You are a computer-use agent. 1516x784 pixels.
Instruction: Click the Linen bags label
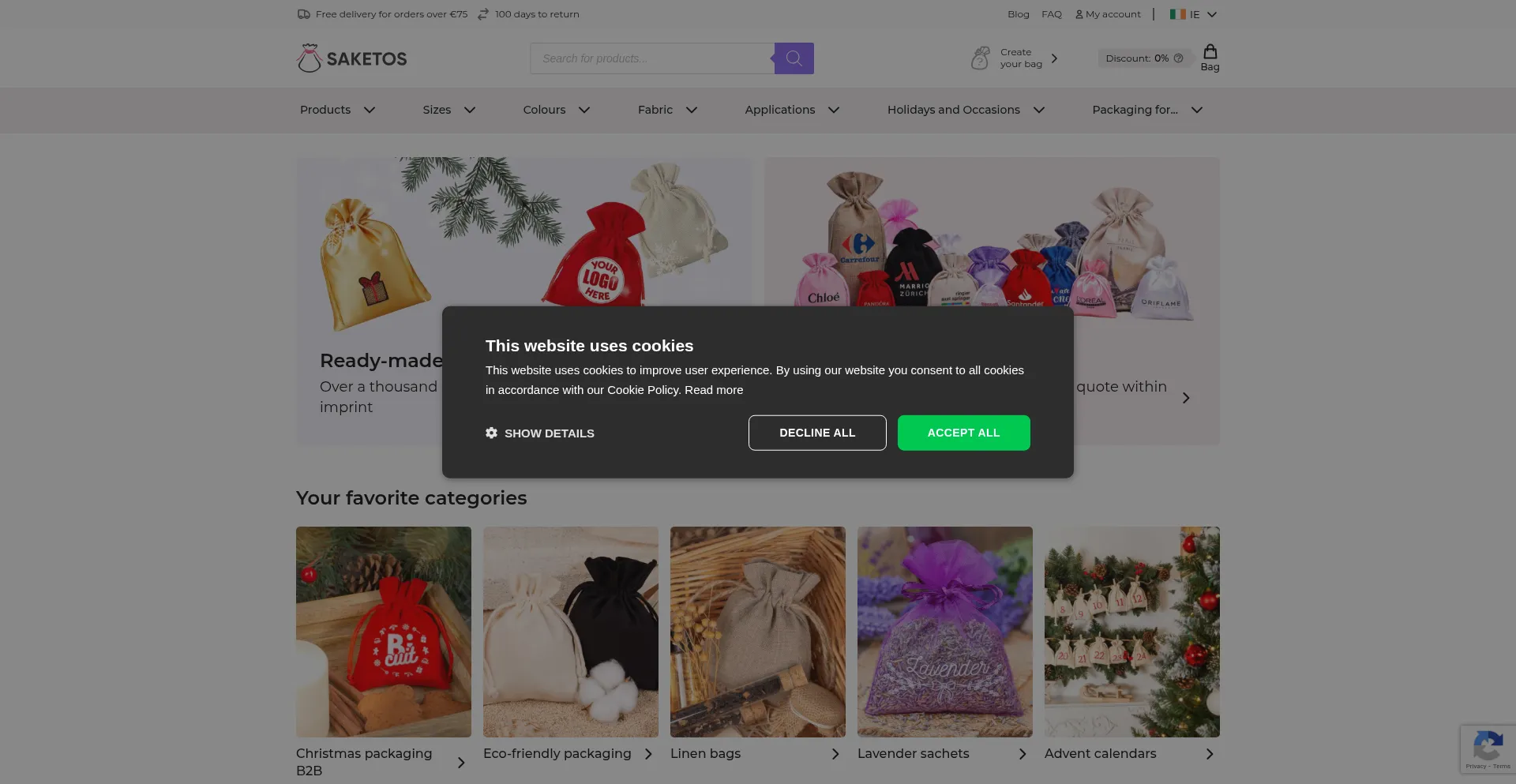tap(705, 754)
